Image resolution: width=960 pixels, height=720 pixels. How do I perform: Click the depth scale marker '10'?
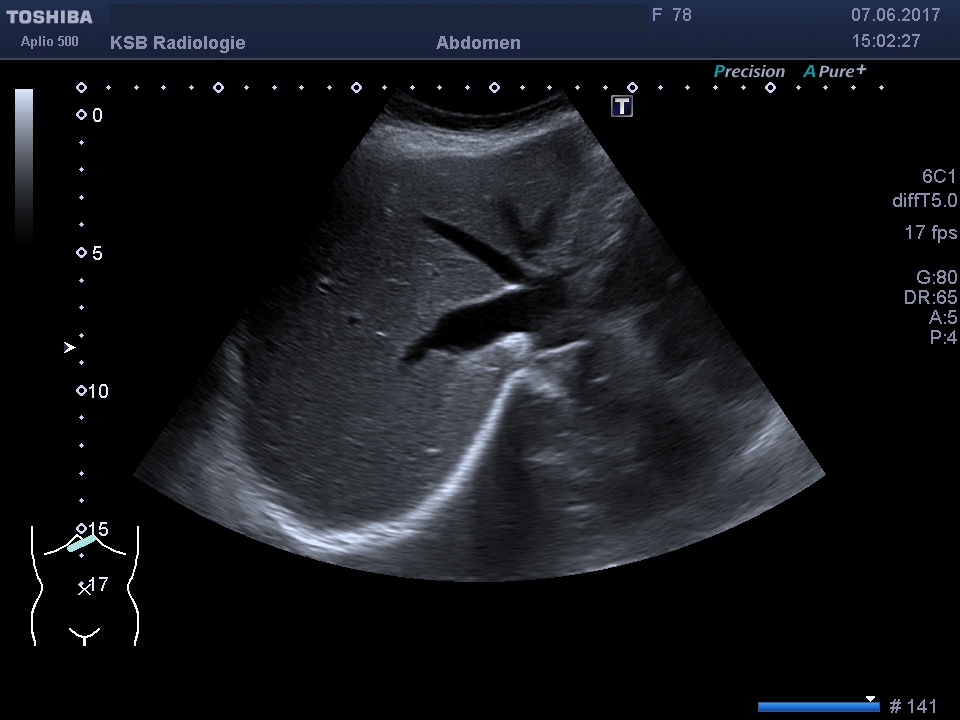tap(99, 391)
